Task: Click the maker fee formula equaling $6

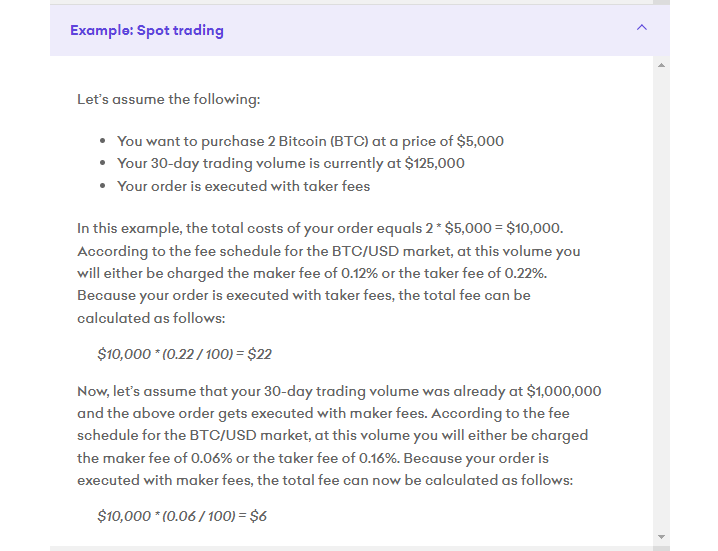Action: [x=182, y=516]
